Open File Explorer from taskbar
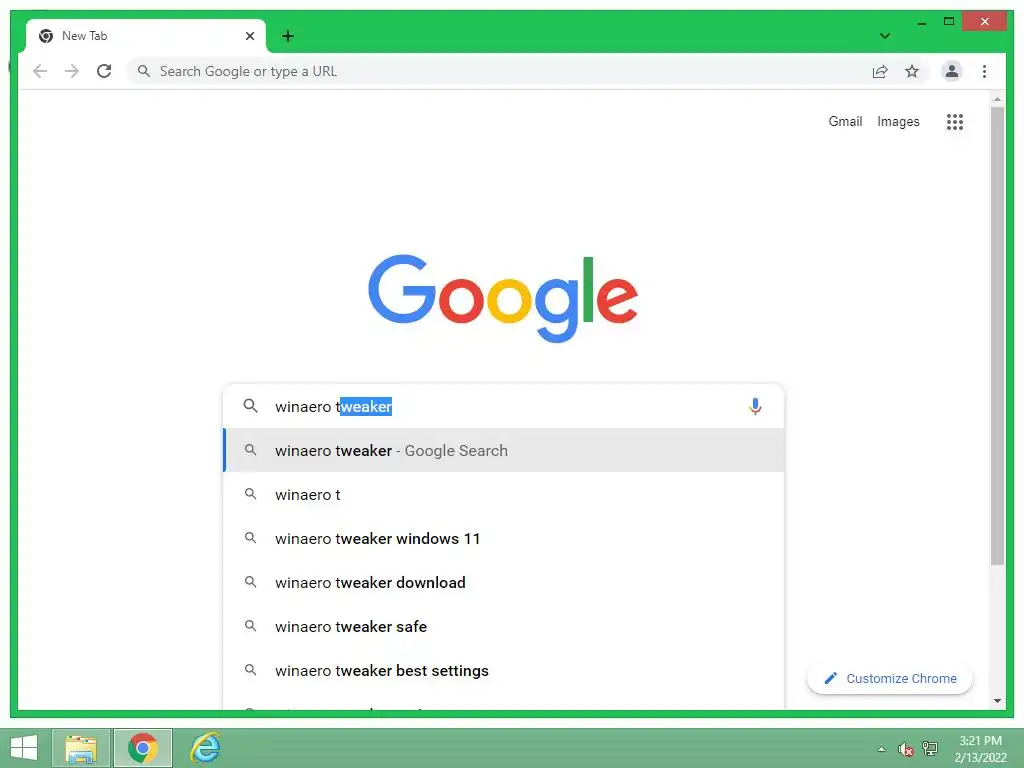Image resolution: width=1024 pixels, height=768 pixels. click(x=81, y=748)
